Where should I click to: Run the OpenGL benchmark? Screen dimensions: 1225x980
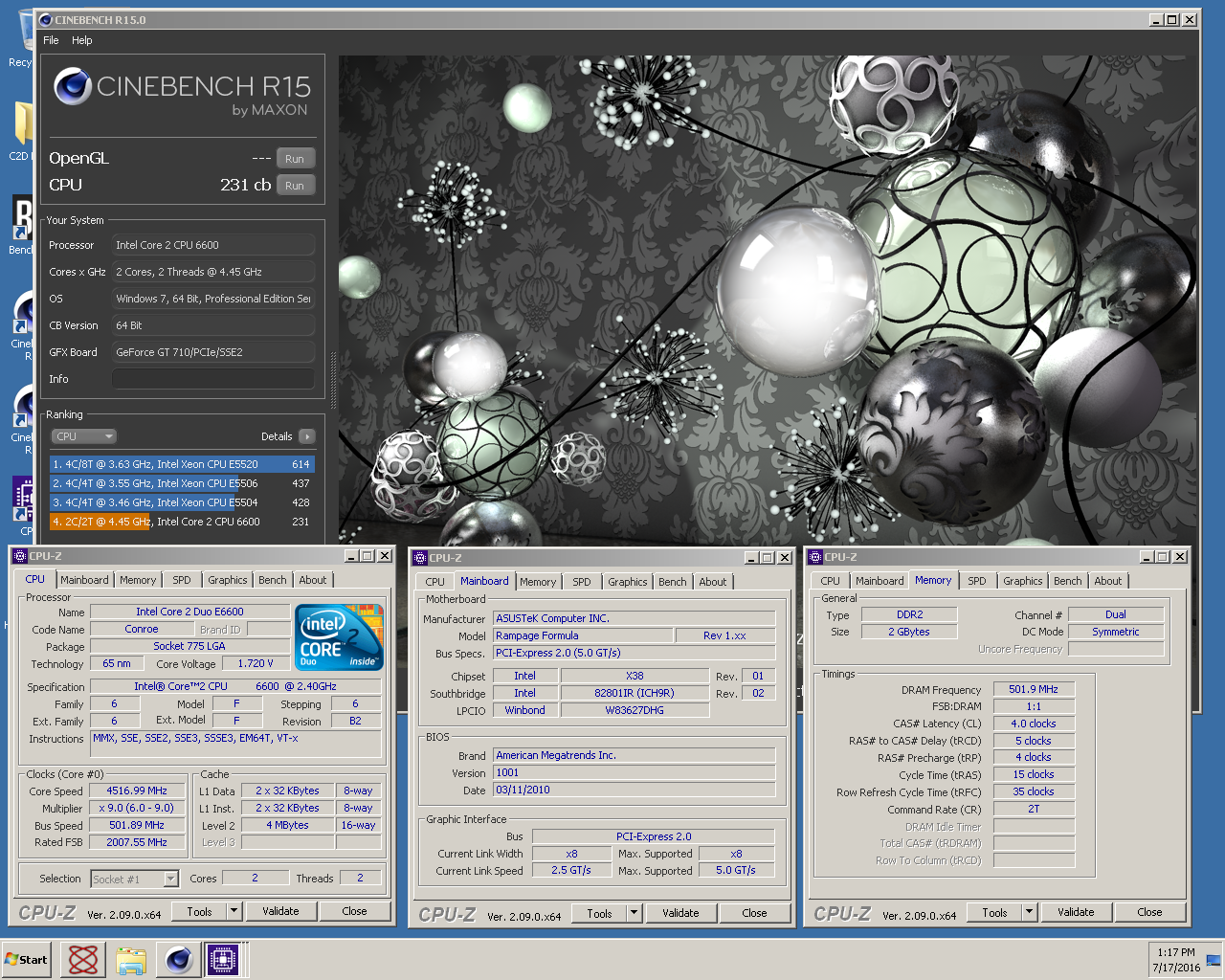(x=295, y=159)
